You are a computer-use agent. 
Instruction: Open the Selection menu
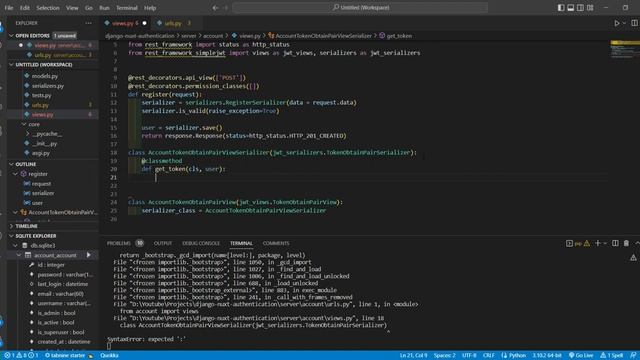48,8
